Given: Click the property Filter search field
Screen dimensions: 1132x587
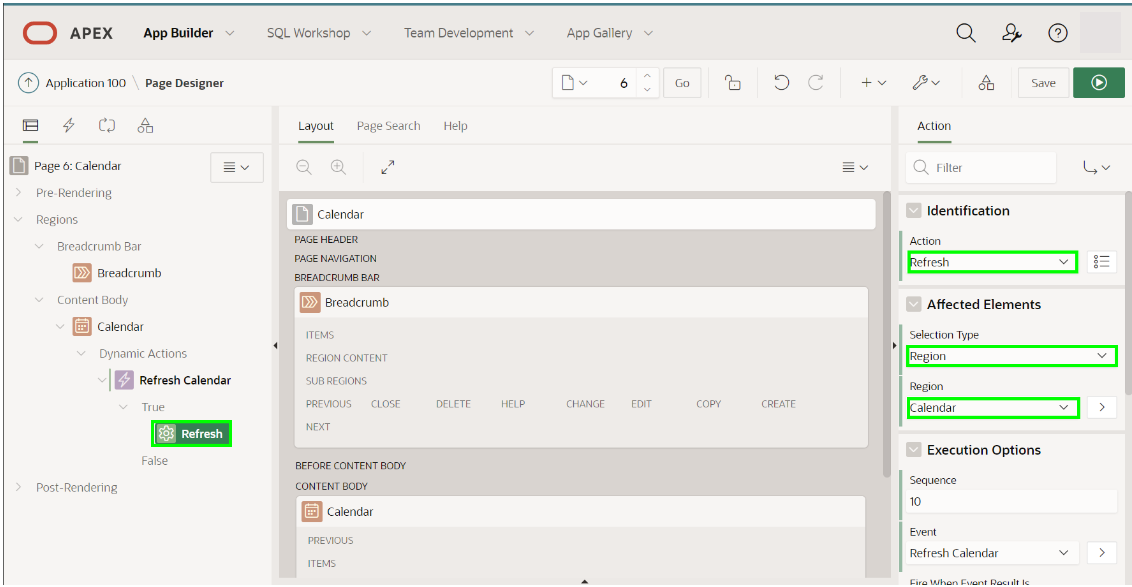Looking at the screenshot, I should tap(981, 168).
